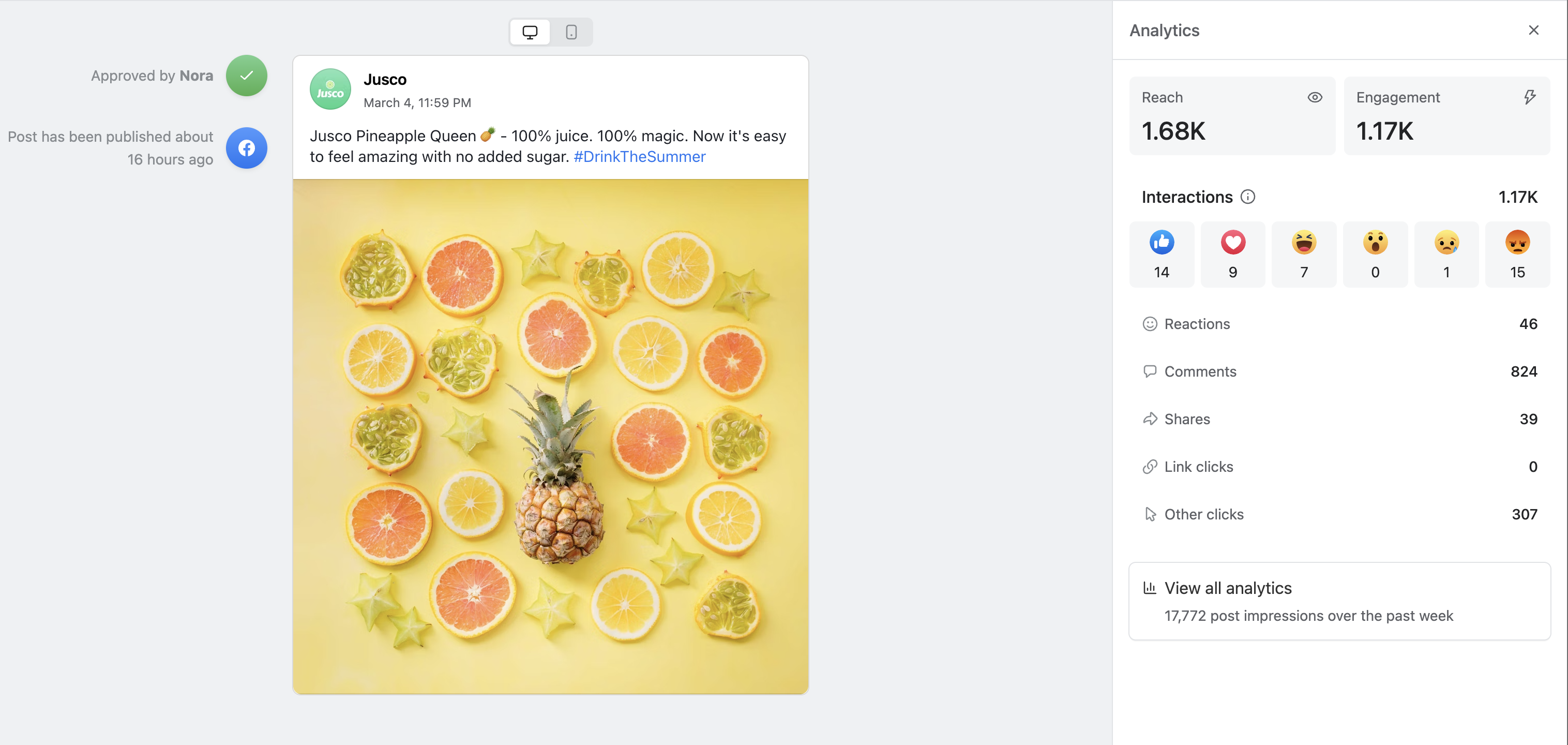
Task: Click the Haha laughing reaction icon
Action: tap(1304, 243)
